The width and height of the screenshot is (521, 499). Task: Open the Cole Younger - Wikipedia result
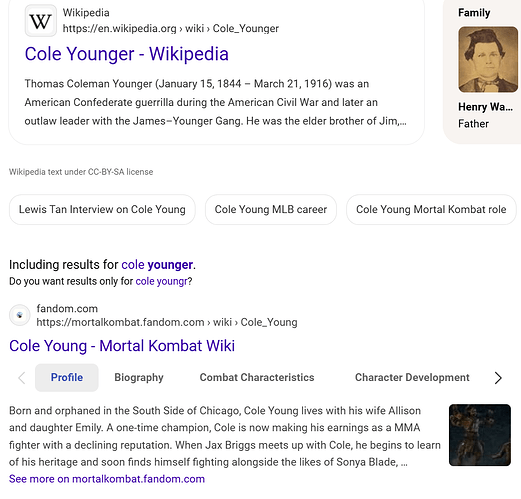pos(127,54)
